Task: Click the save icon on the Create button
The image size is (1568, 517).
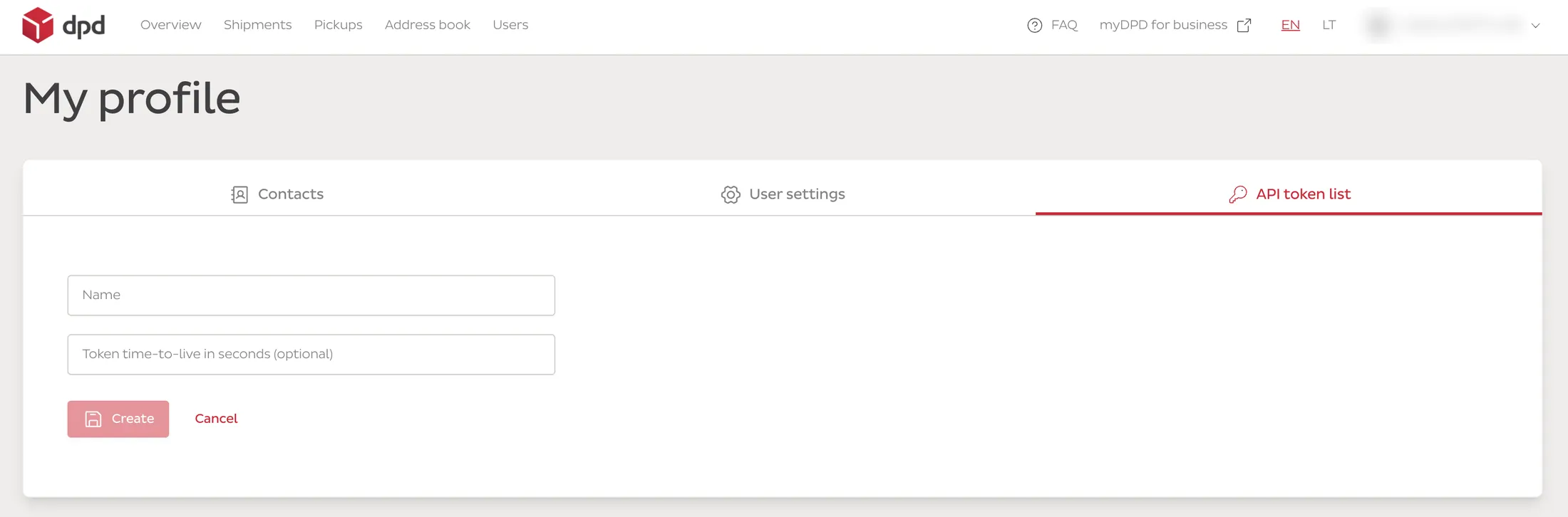Action: pos(93,419)
